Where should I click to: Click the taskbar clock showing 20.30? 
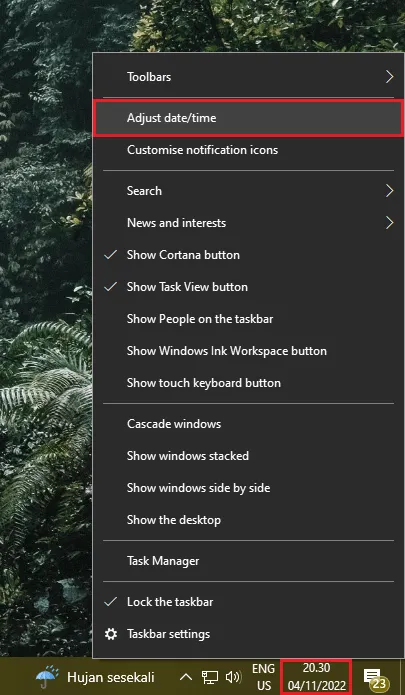point(316,677)
